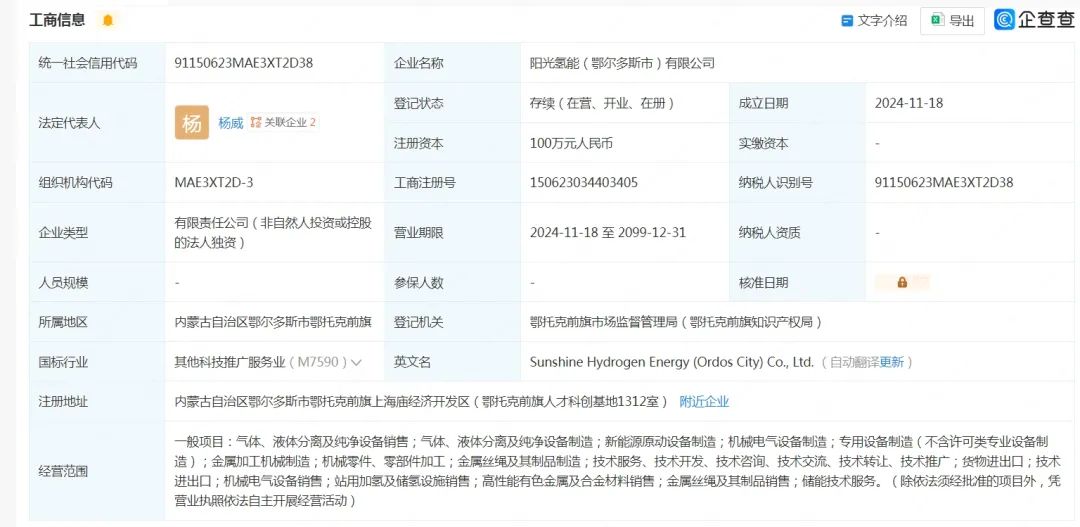Select registered address ending 1312室

tap(422, 402)
